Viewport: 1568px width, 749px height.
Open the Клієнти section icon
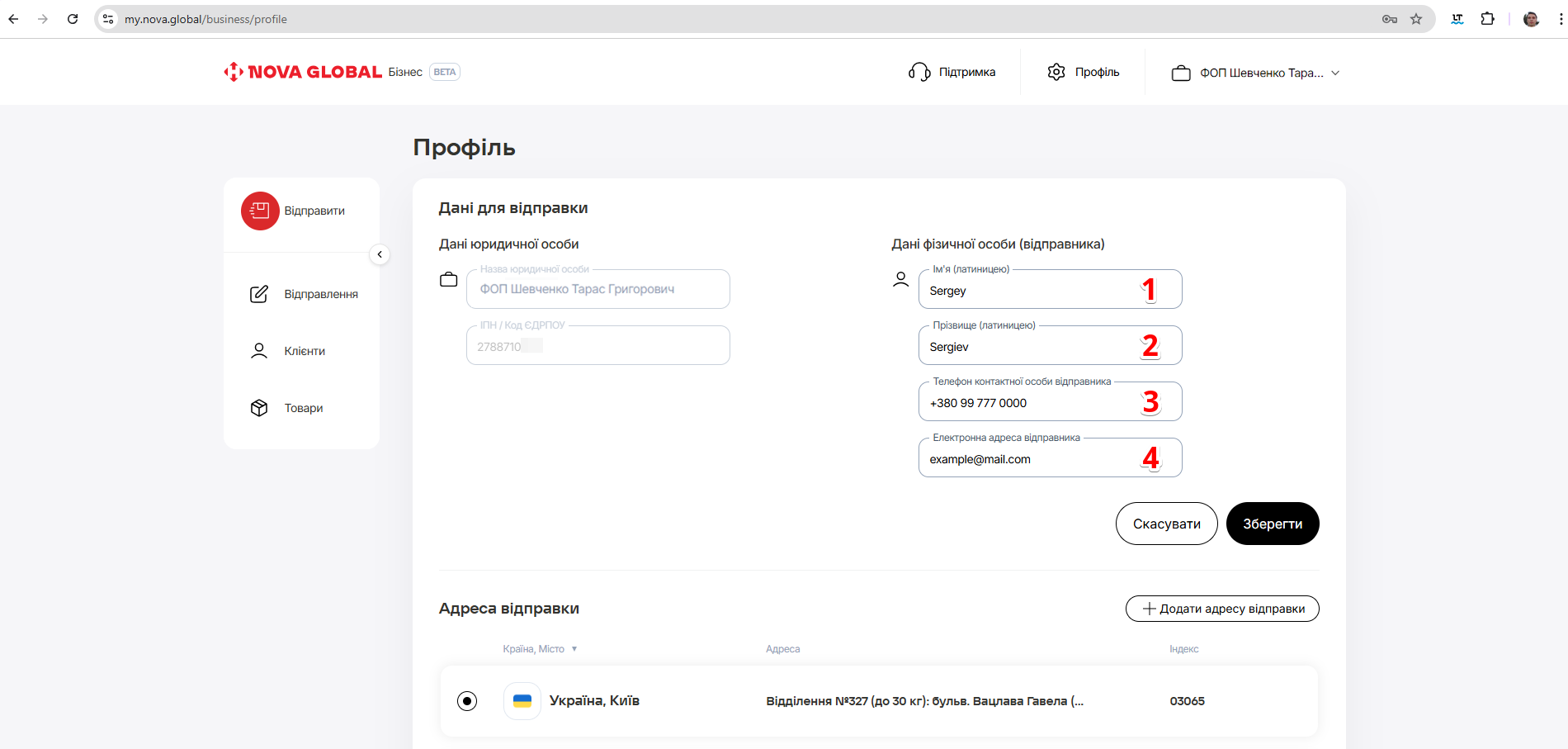259,351
